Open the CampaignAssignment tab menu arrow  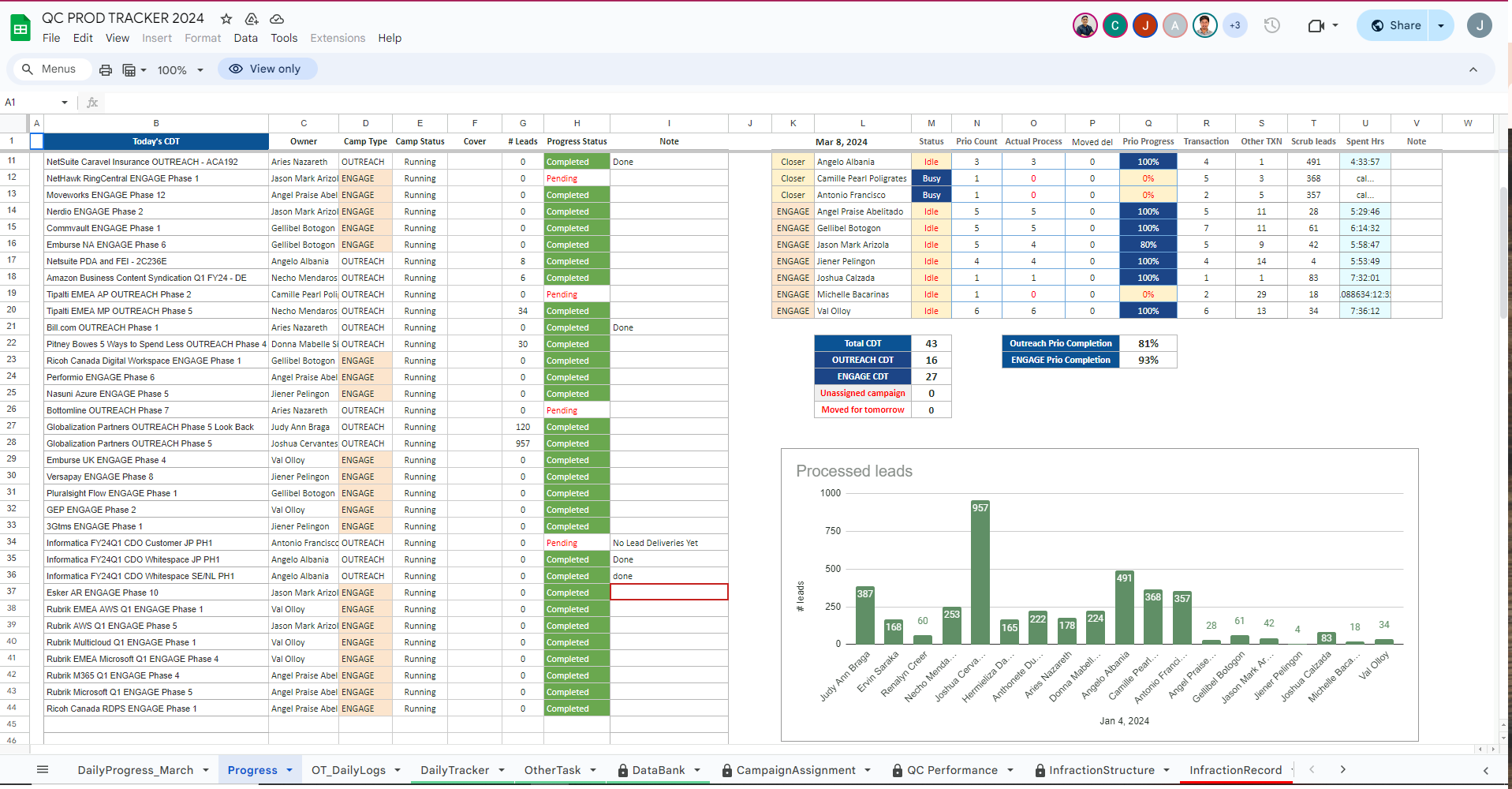point(868,770)
